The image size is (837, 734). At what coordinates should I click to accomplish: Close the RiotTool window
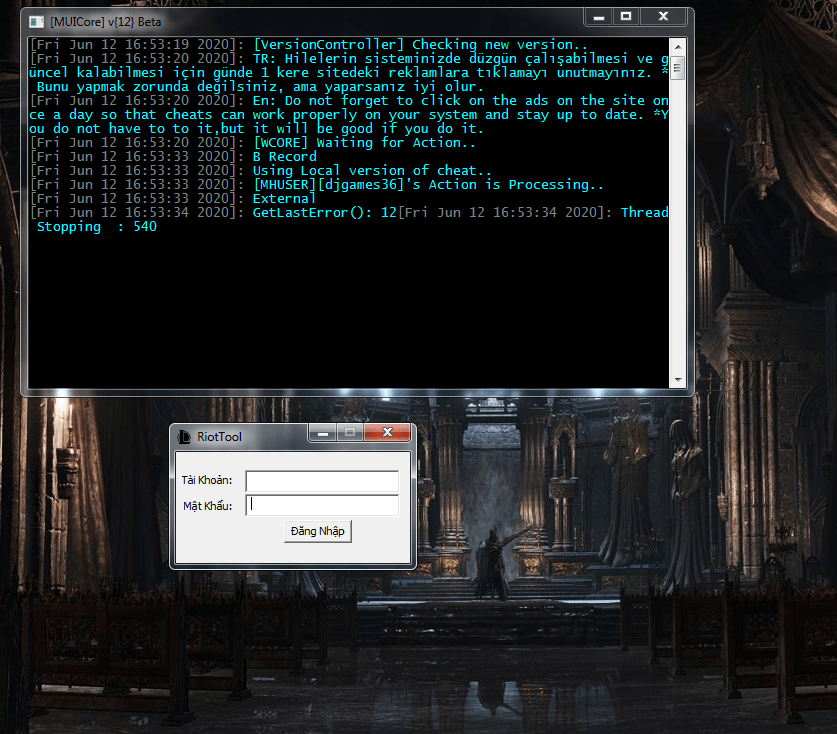click(x=388, y=432)
